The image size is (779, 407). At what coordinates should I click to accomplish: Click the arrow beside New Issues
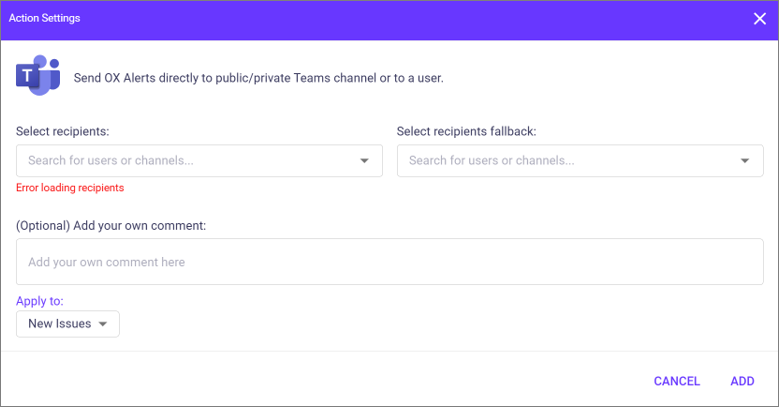coord(103,324)
